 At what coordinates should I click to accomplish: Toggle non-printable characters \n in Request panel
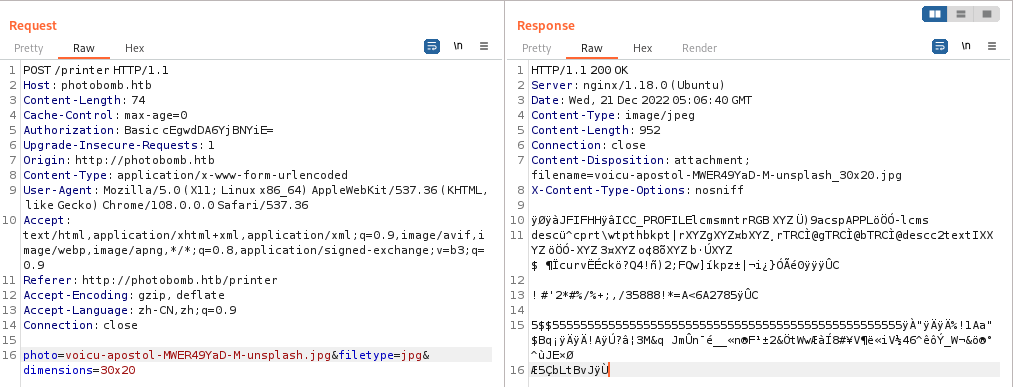[x=458, y=46]
